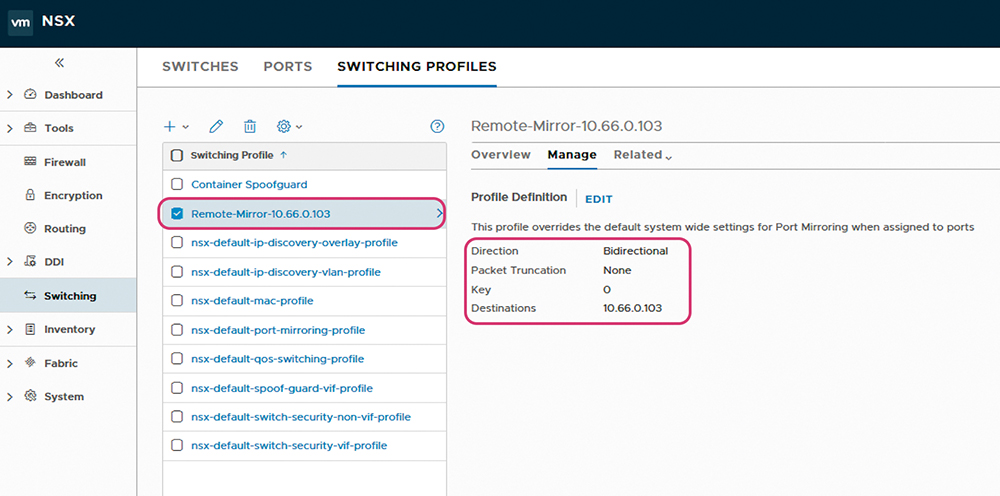
Task: Expand the Dashboard menu chevron
Action: tap(10, 95)
